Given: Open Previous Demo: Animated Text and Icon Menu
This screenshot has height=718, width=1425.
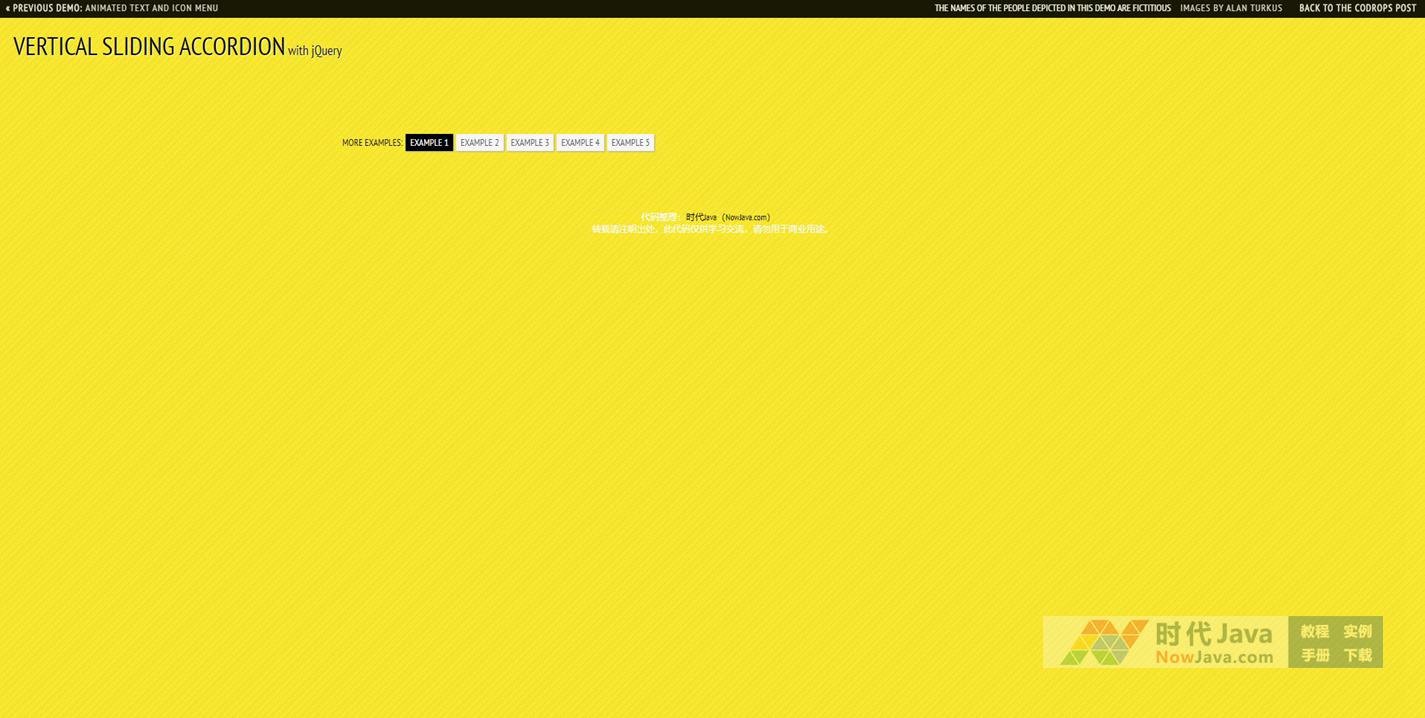Looking at the screenshot, I should [112, 8].
